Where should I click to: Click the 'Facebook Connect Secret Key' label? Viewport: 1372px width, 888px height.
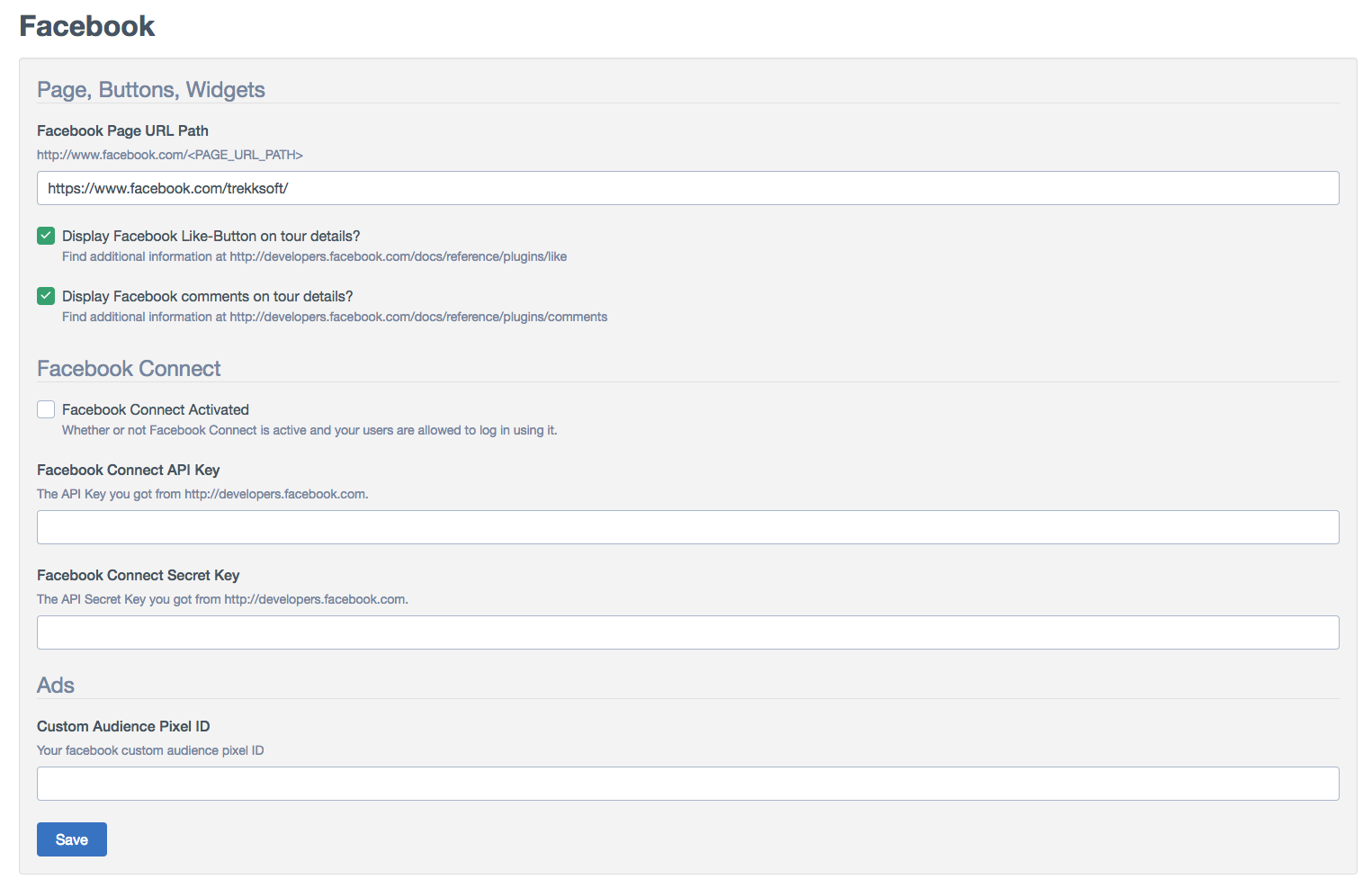point(139,575)
